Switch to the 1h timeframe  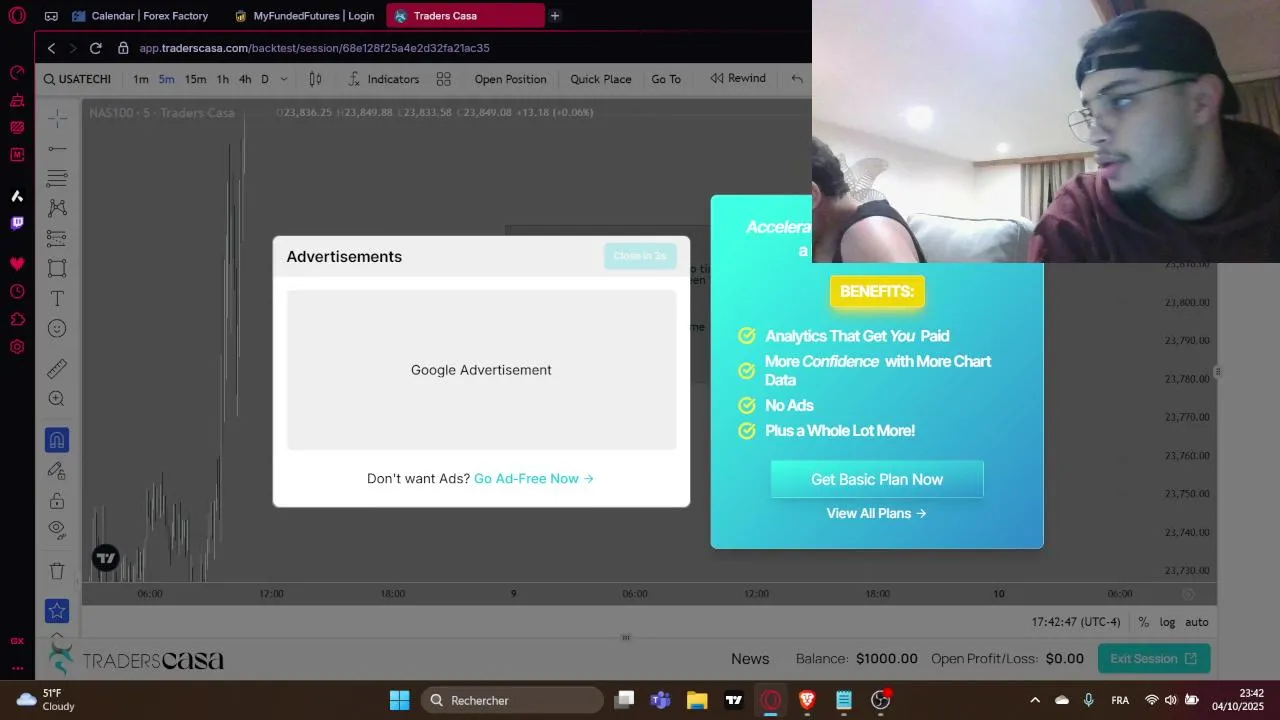tap(222, 79)
